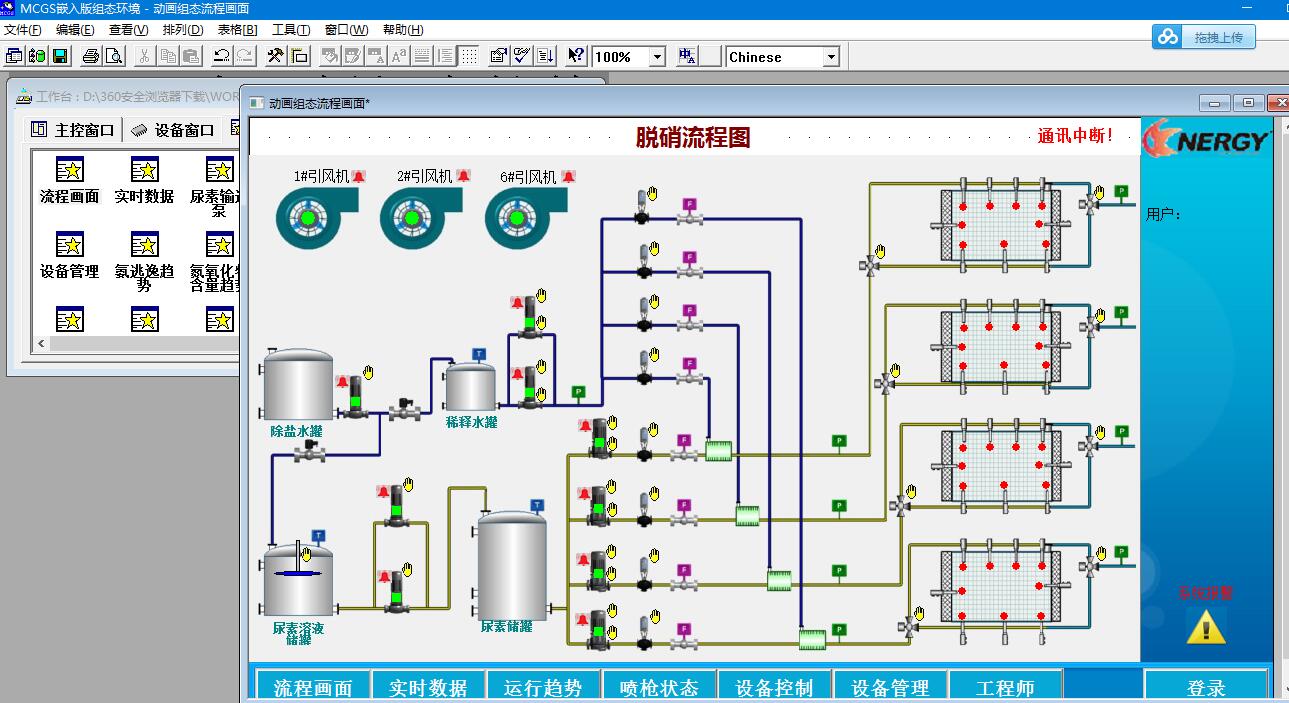The height and width of the screenshot is (703, 1289).
Task: Open the 工具(T) menu
Action: [291, 30]
